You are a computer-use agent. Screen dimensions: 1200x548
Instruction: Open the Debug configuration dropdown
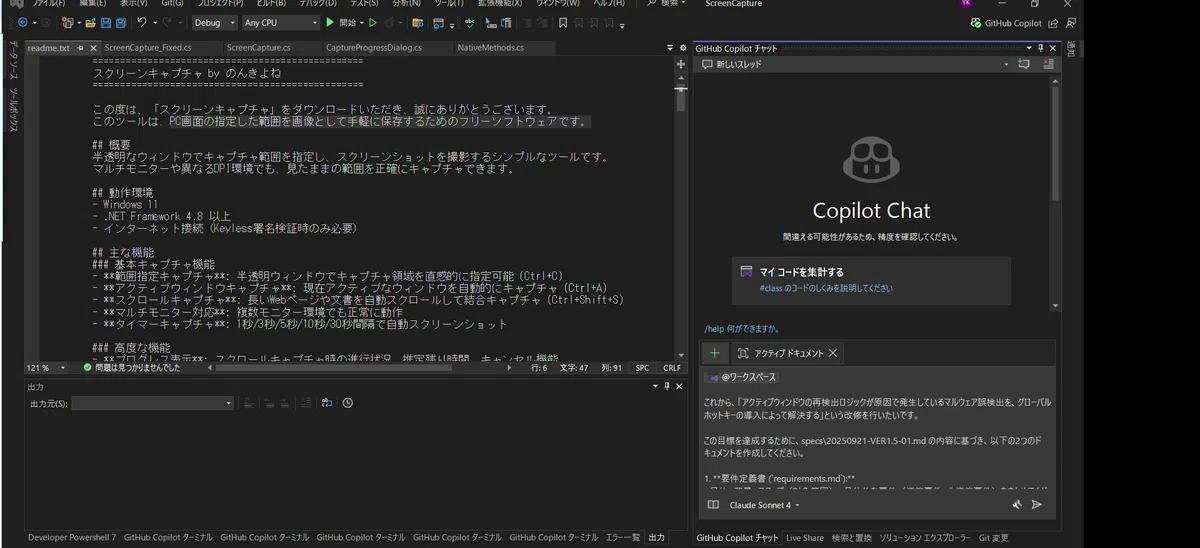[x=215, y=22]
